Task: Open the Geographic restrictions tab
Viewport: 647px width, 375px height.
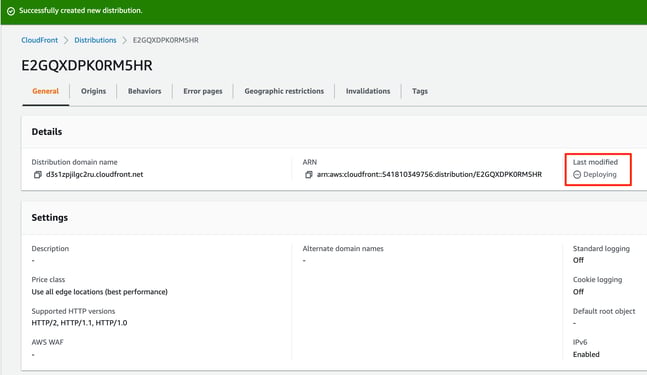Action: pos(284,91)
